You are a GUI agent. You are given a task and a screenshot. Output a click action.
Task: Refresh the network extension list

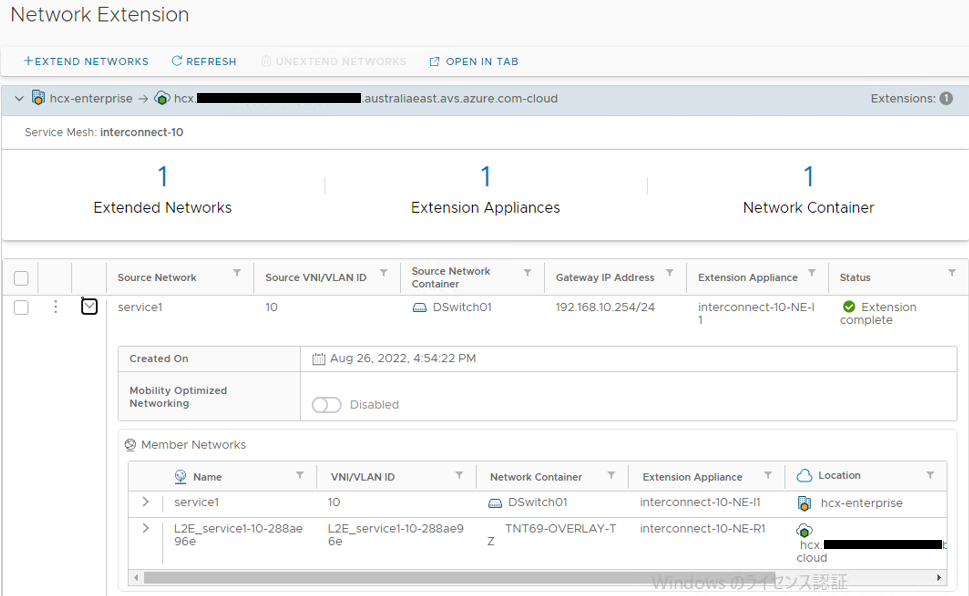(204, 61)
